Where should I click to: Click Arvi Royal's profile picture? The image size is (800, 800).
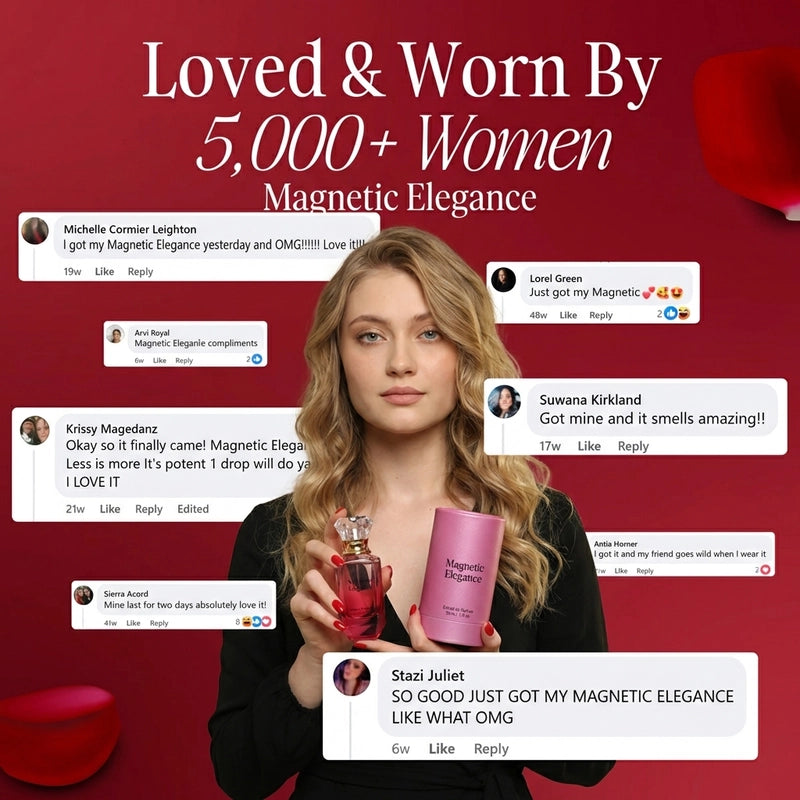pos(115,334)
